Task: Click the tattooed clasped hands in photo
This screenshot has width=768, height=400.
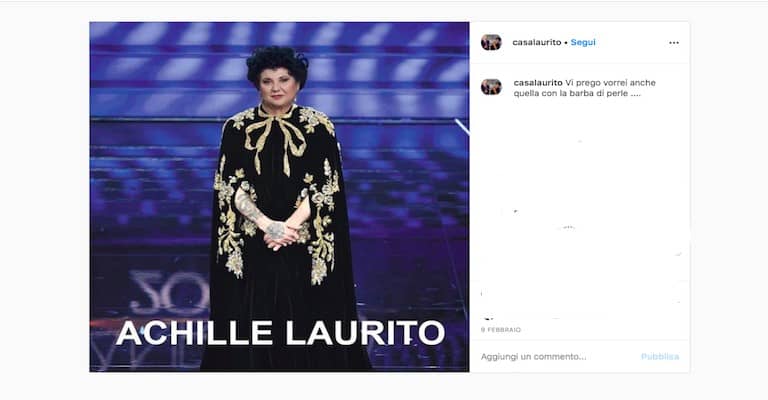Action: click(278, 235)
